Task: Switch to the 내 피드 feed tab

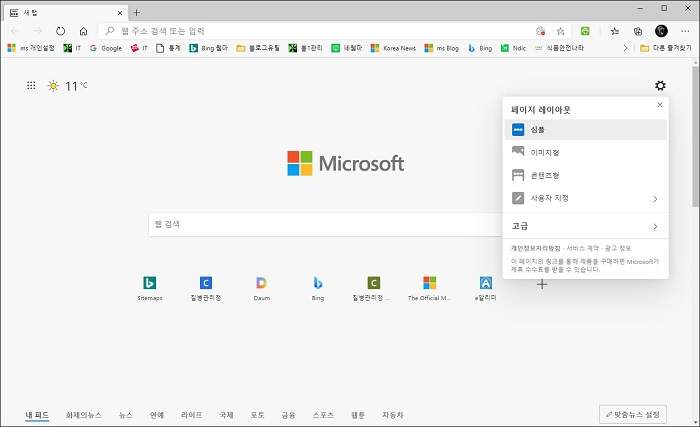Action: [x=37, y=415]
